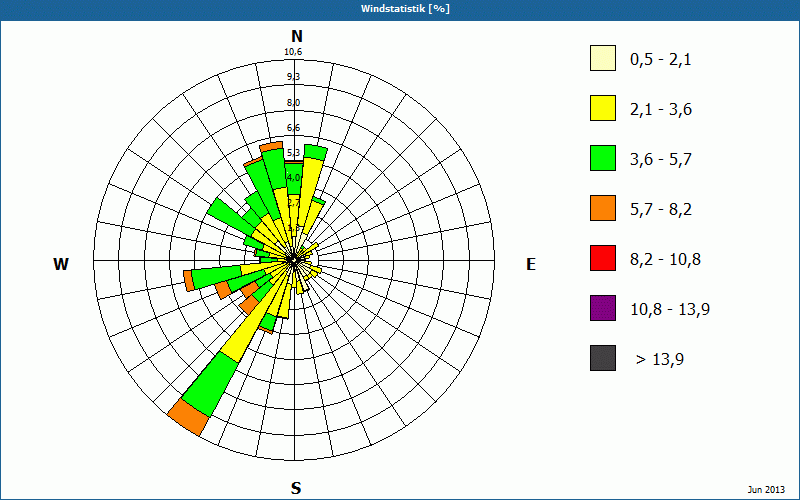Screen dimensions: 800x500
Task: Click the legend label '8,2 - 10,8'
Action: pos(665,260)
